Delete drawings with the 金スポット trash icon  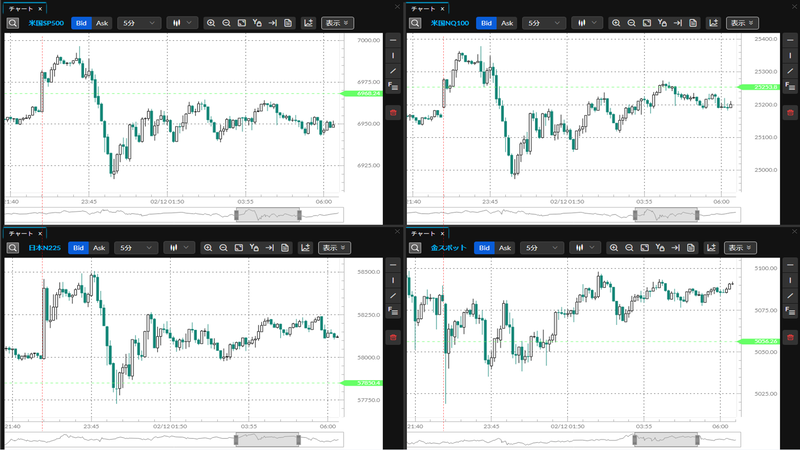point(790,337)
